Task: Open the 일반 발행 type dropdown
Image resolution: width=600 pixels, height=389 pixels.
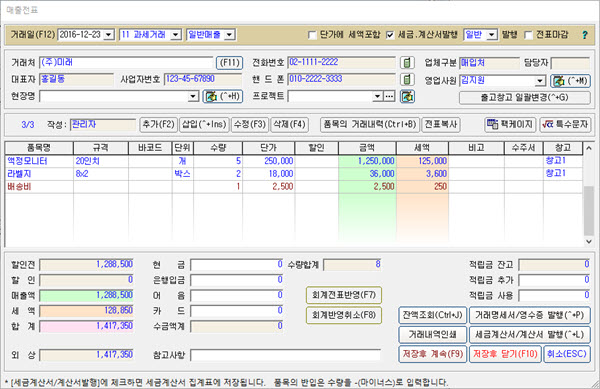Action: [x=492, y=35]
